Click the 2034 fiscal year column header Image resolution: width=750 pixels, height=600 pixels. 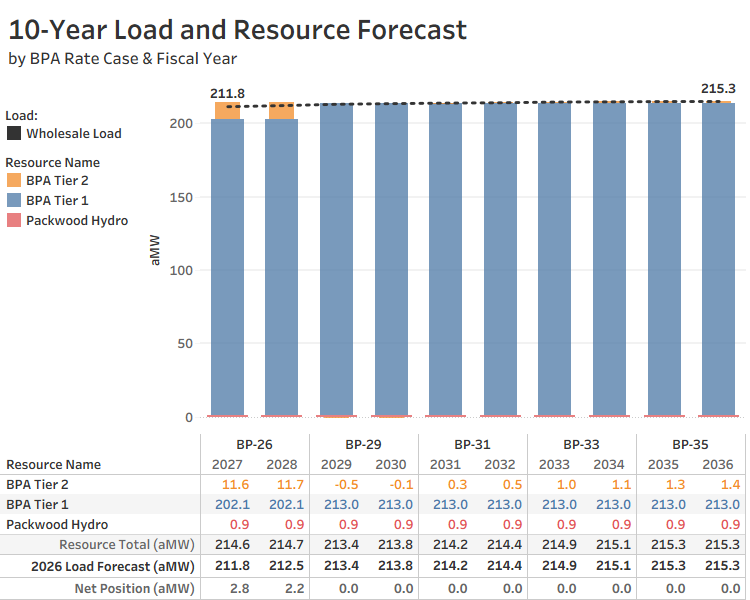(x=609, y=464)
